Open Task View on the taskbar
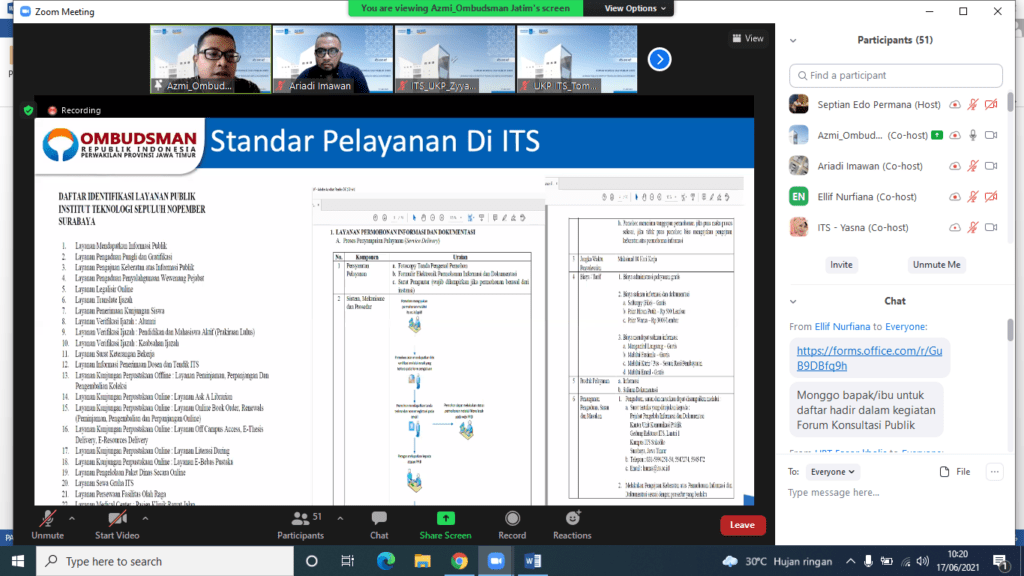 tap(347, 561)
